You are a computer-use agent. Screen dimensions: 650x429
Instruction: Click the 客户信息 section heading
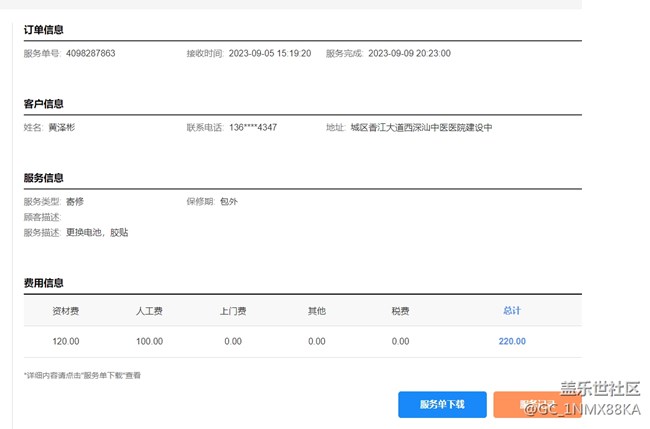pos(44,104)
